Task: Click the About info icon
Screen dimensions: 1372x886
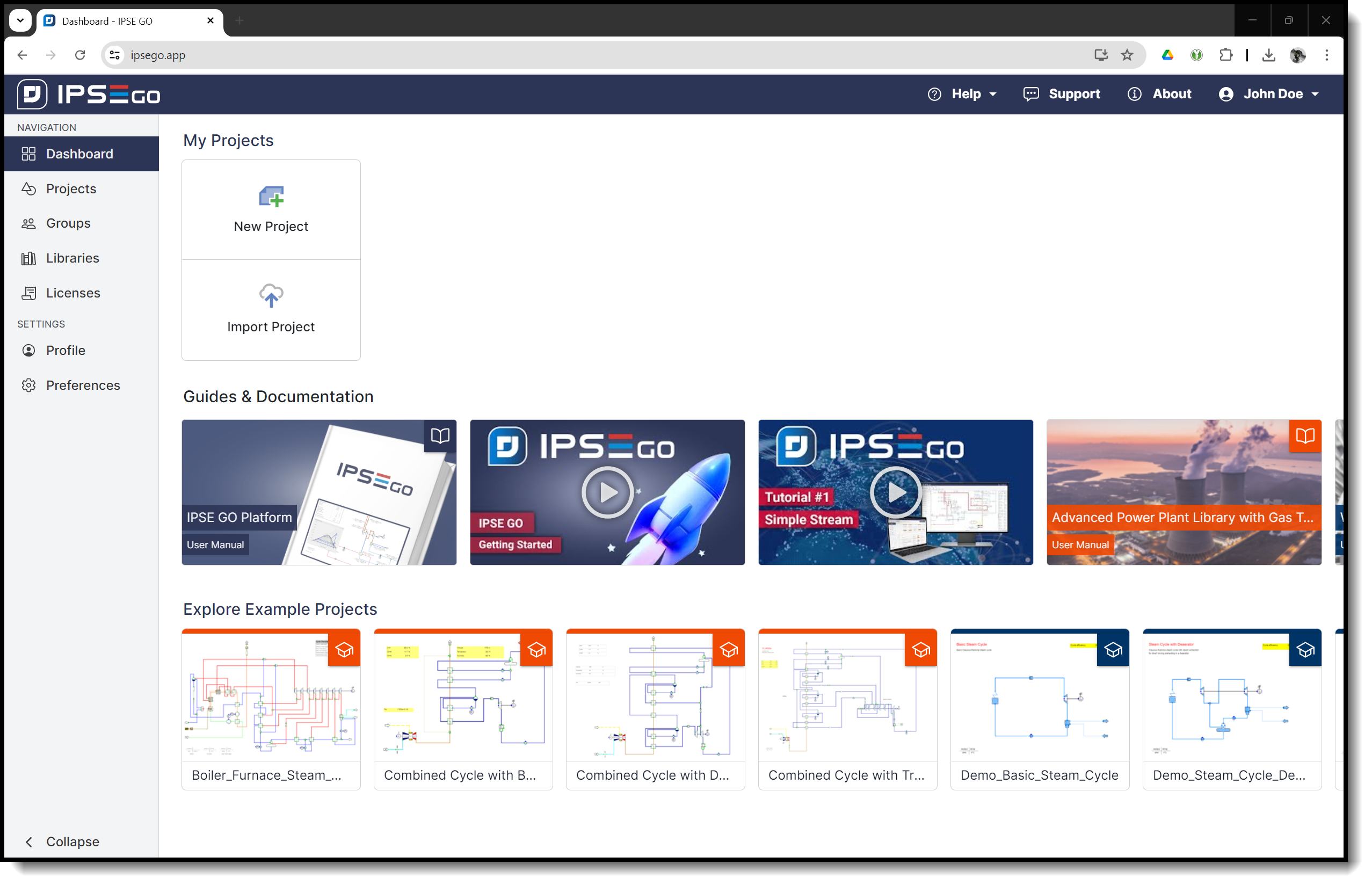Action: [x=1135, y=94]
